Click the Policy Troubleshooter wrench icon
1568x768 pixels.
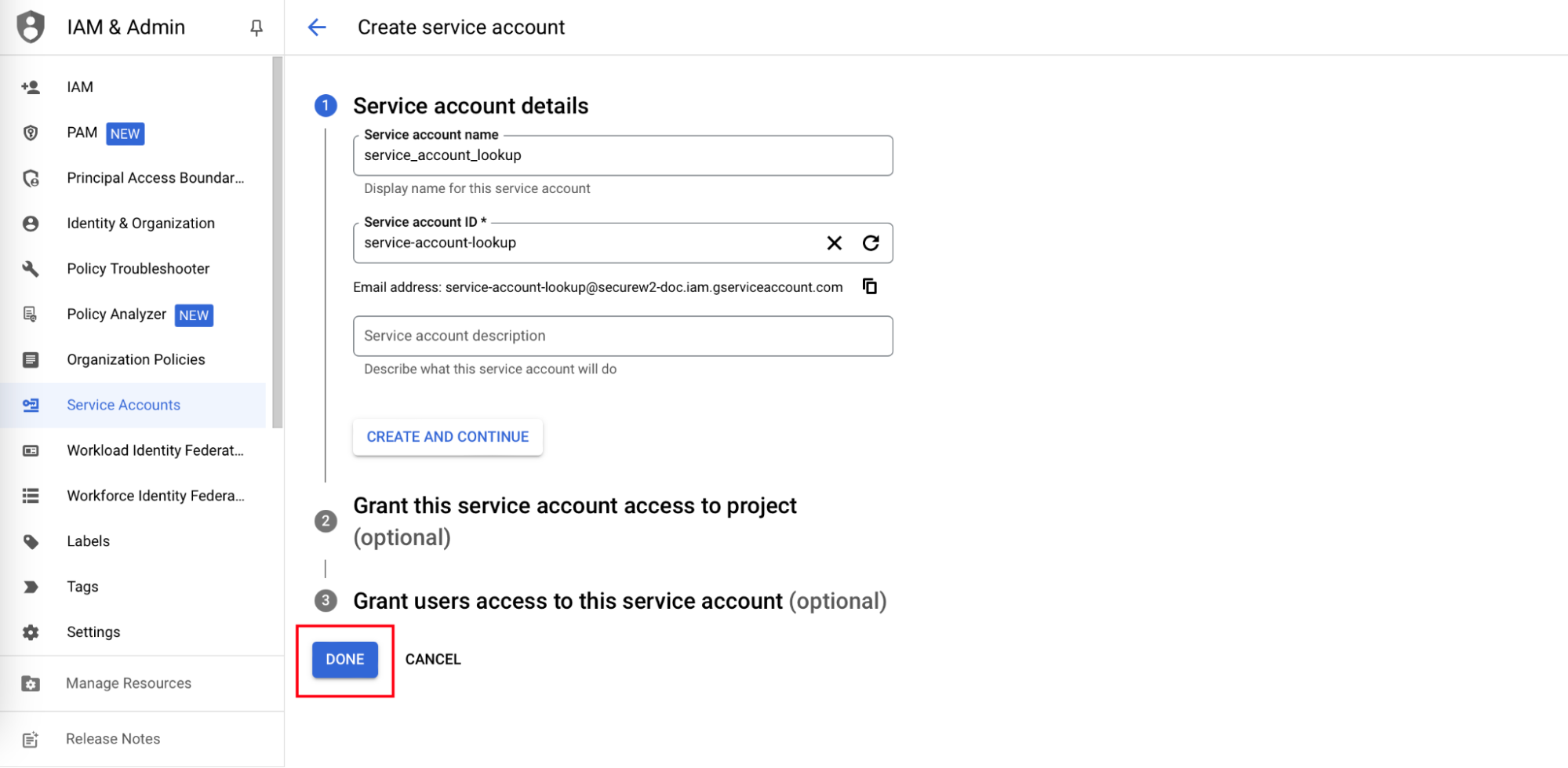(x=31, y=269)
